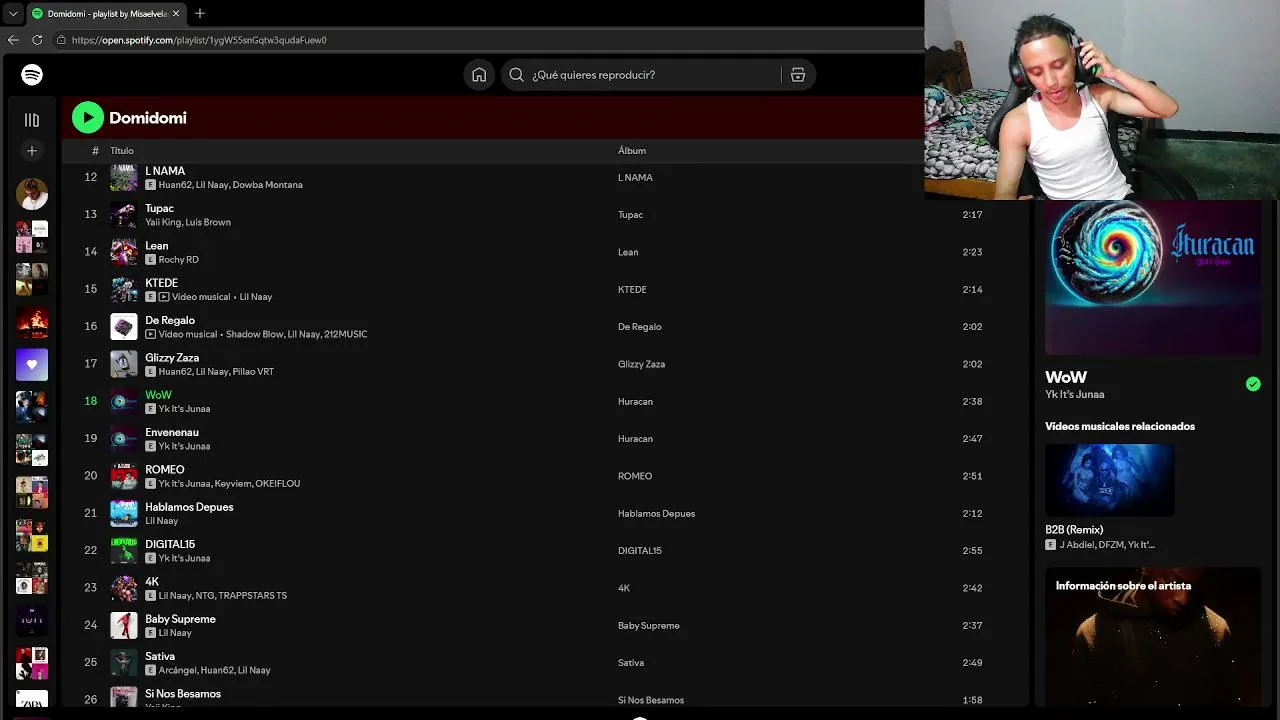Image resolution: width=1280 pixels, height=720 pixels.
Task: Open Yk It's Junaa under the WoW side-panel title
Action: 1075,395
